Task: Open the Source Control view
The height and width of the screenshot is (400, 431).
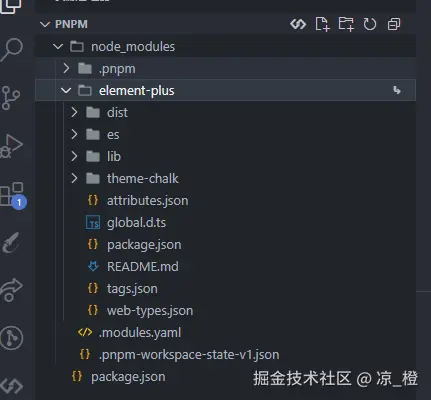Action: 11,98
